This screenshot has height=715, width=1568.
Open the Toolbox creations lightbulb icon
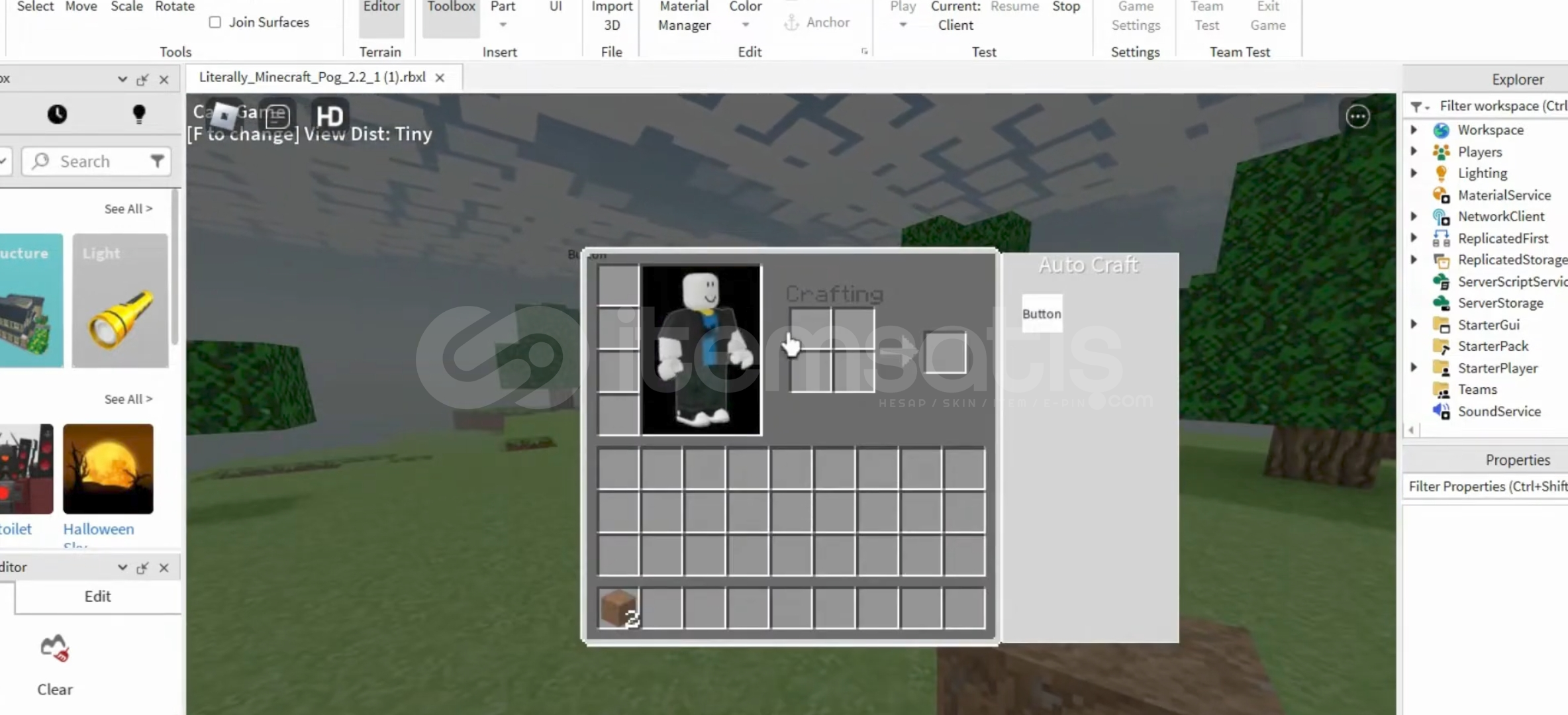(x=138, y=115)
